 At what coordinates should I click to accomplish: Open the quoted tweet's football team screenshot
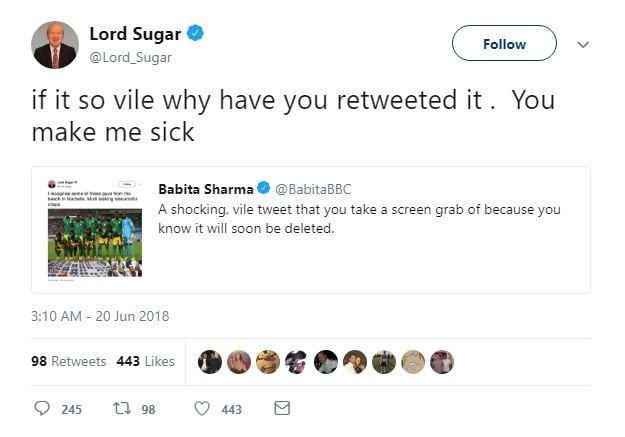point(95,229)
